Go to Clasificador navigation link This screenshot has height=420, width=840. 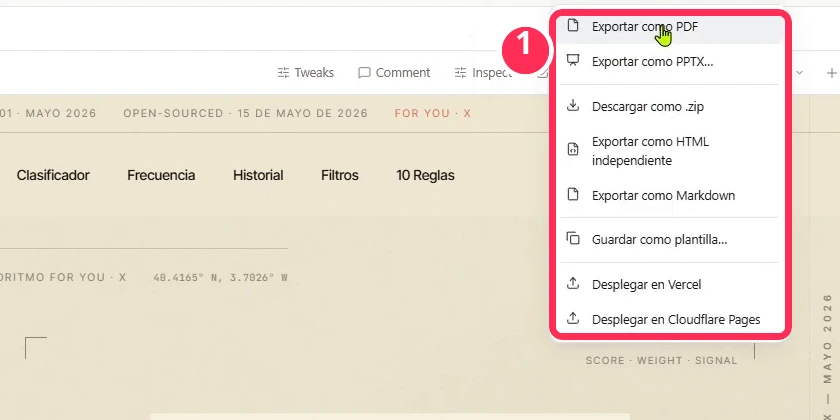pyautogui.click(x=53, y=175)
